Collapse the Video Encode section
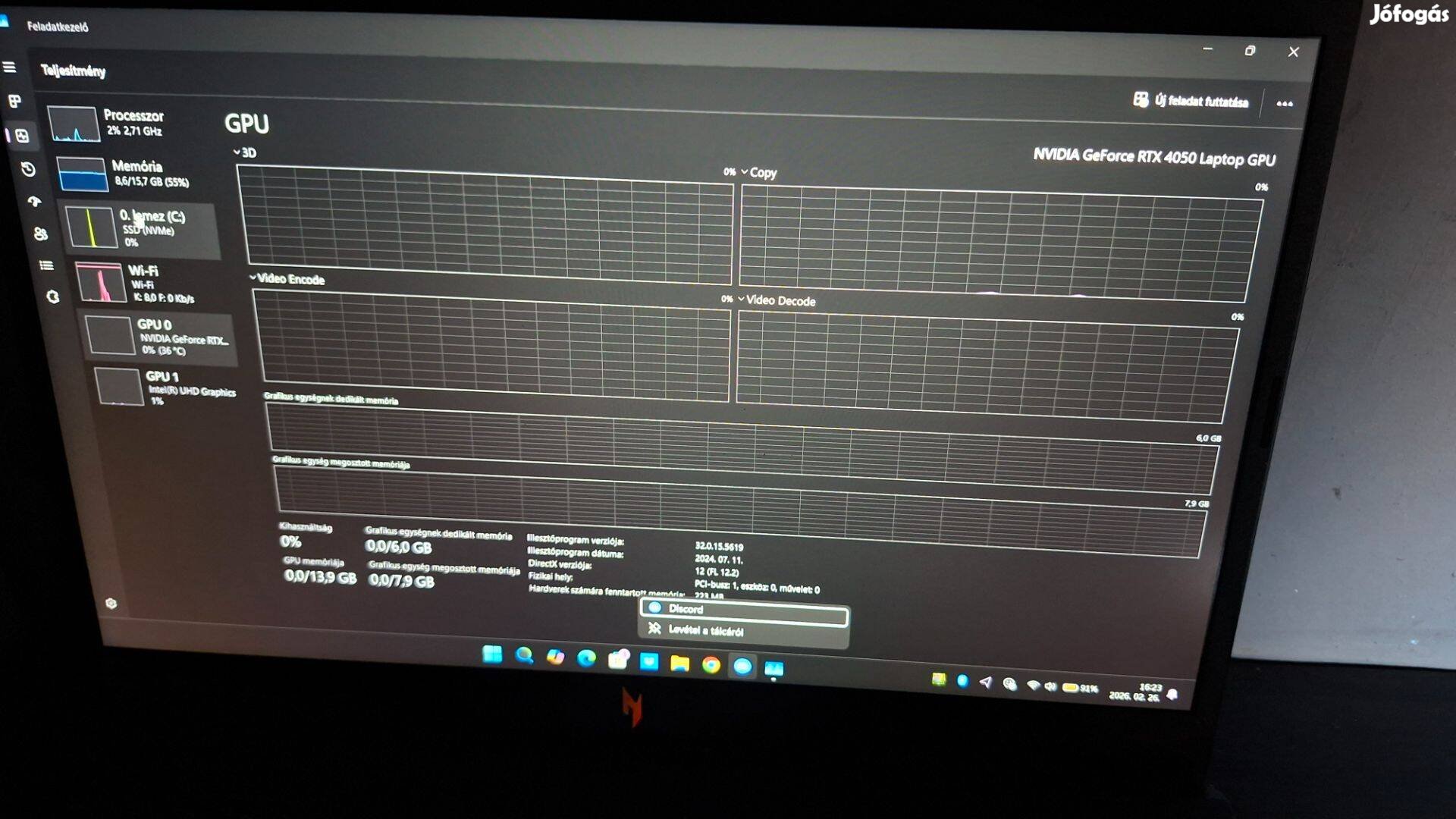This screenshot has width=1456, height=819. click(253, 279)
